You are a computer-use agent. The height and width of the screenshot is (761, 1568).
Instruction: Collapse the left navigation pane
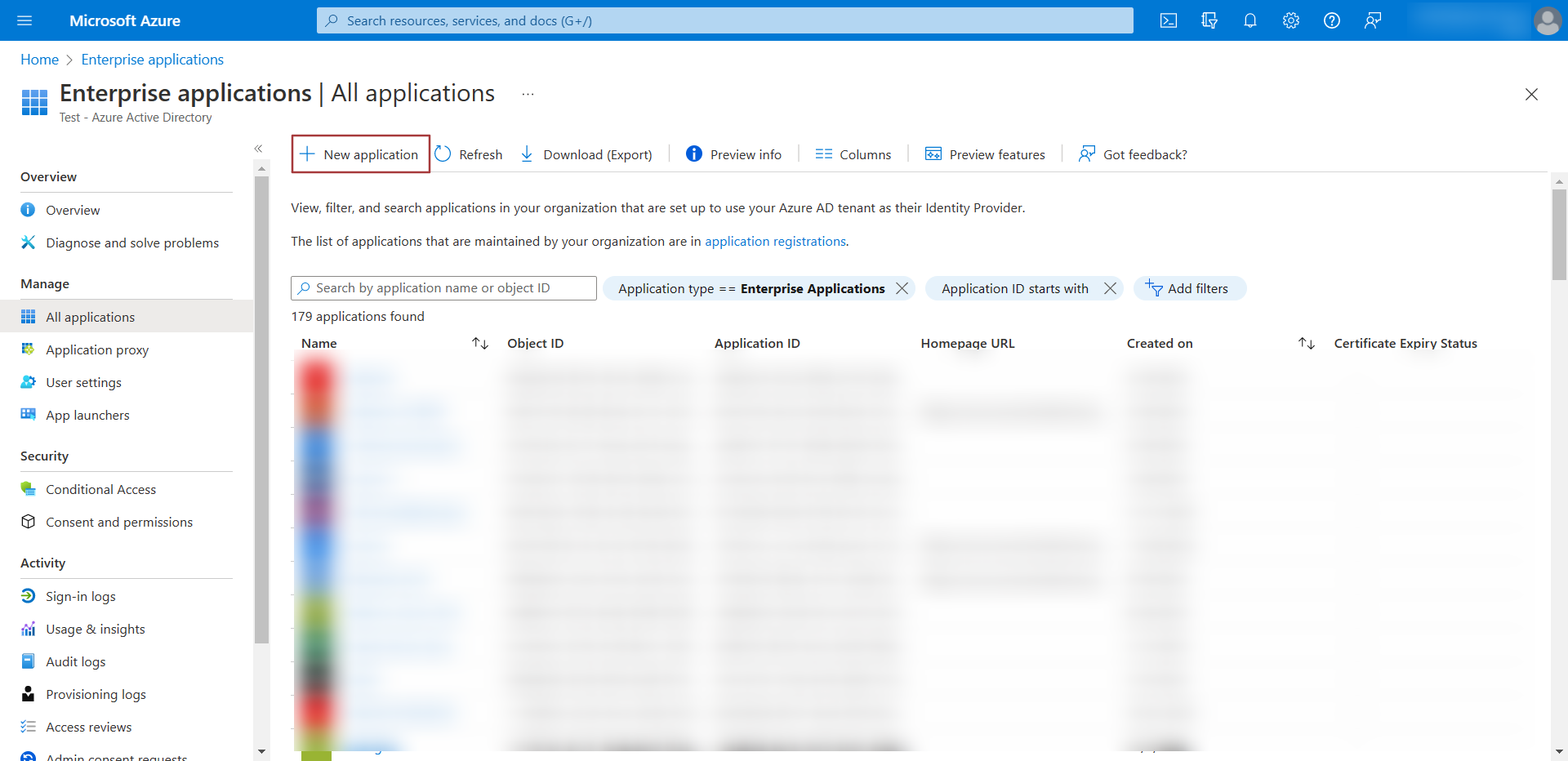pos(259,149)
